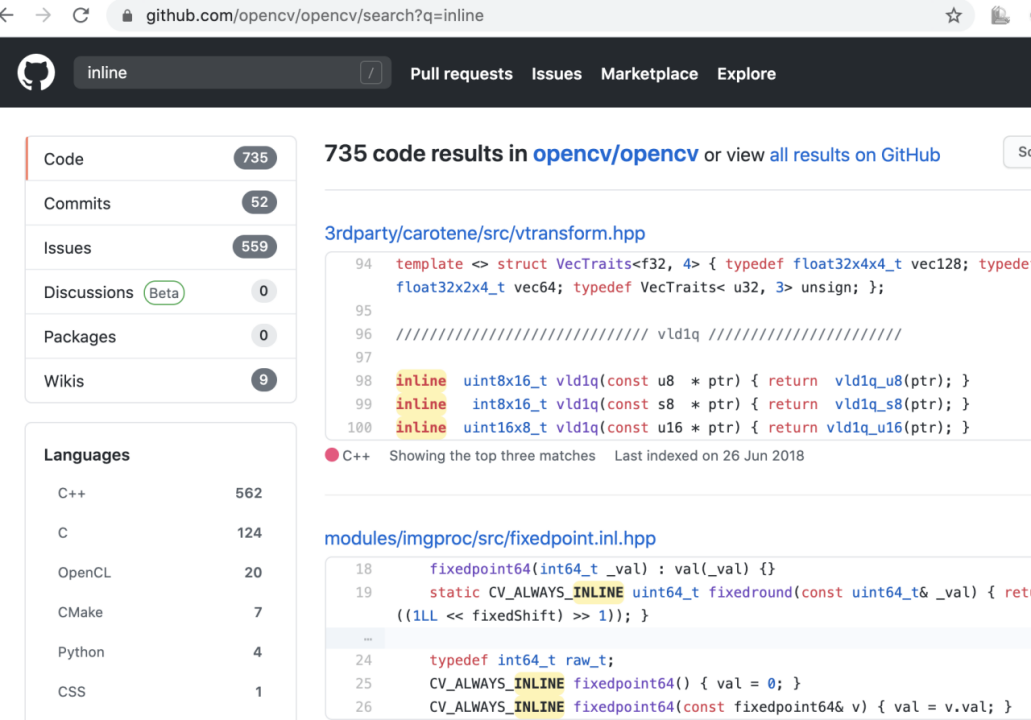The image size is (1031, 720).
Task: Click the browser forward arrow
Action: (x=43, y=15)
